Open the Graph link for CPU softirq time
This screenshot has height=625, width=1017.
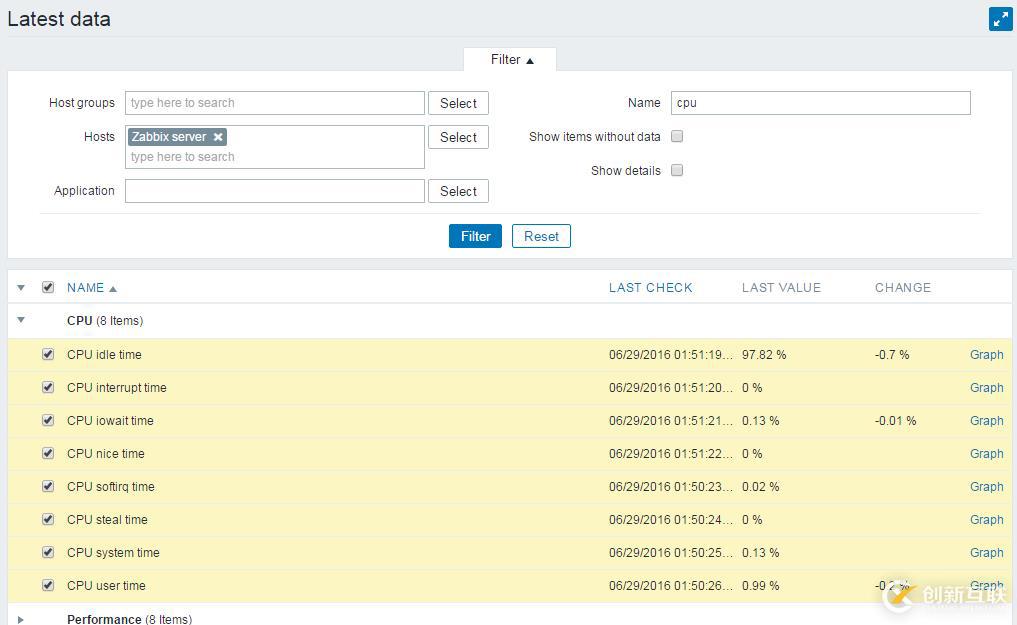[x=986, y=487]
